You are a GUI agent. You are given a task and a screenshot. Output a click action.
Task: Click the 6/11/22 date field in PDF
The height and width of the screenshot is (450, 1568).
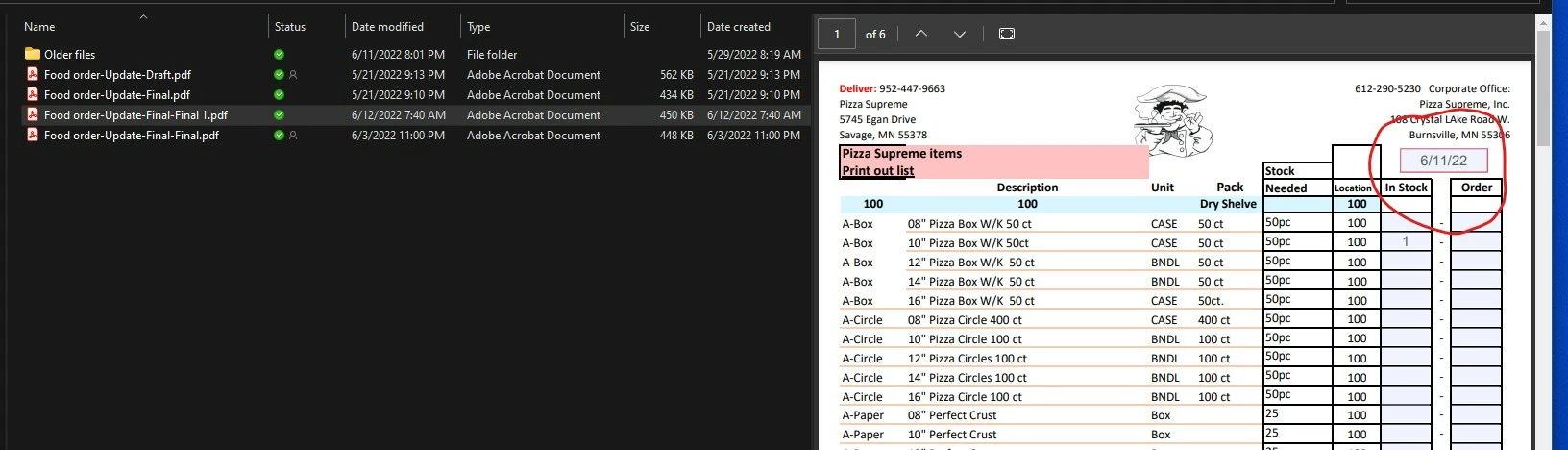coord(1443,161)
